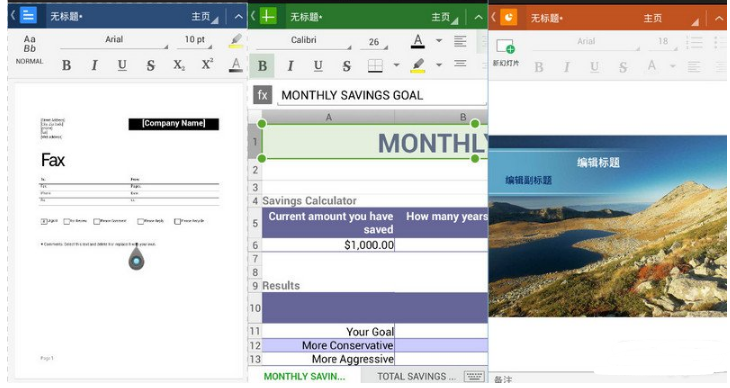Click the yellow highlight color in spreadsheet

click(x=418, y=66)
